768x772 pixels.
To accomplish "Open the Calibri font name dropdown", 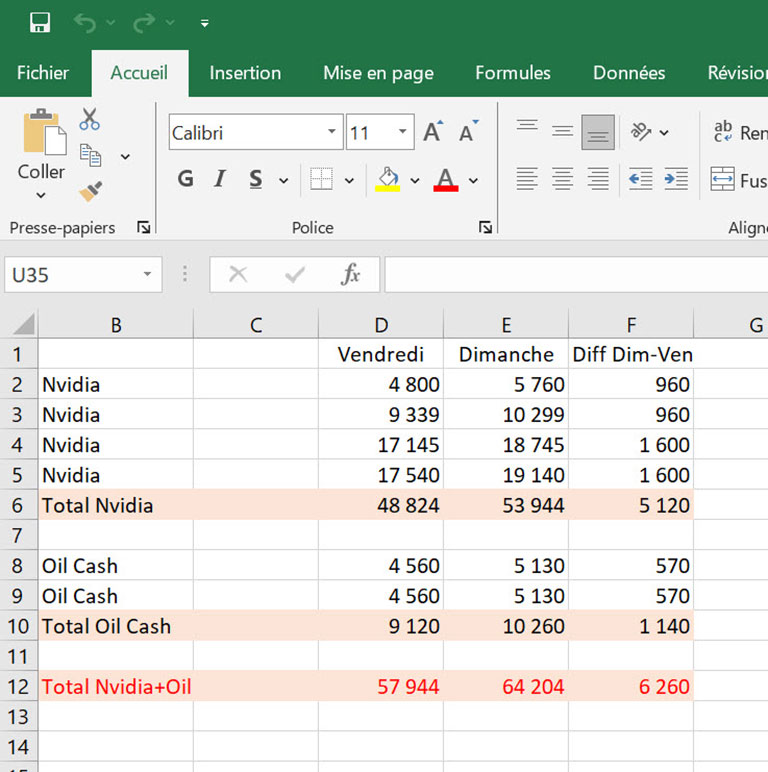I will click(x=332, y=133).
